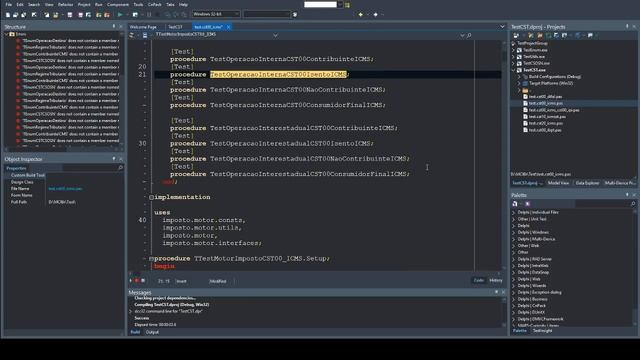Screen dimensions: 640x360
Task: Expand TestEnum.exe project node
Action: (x=514, y=50)
